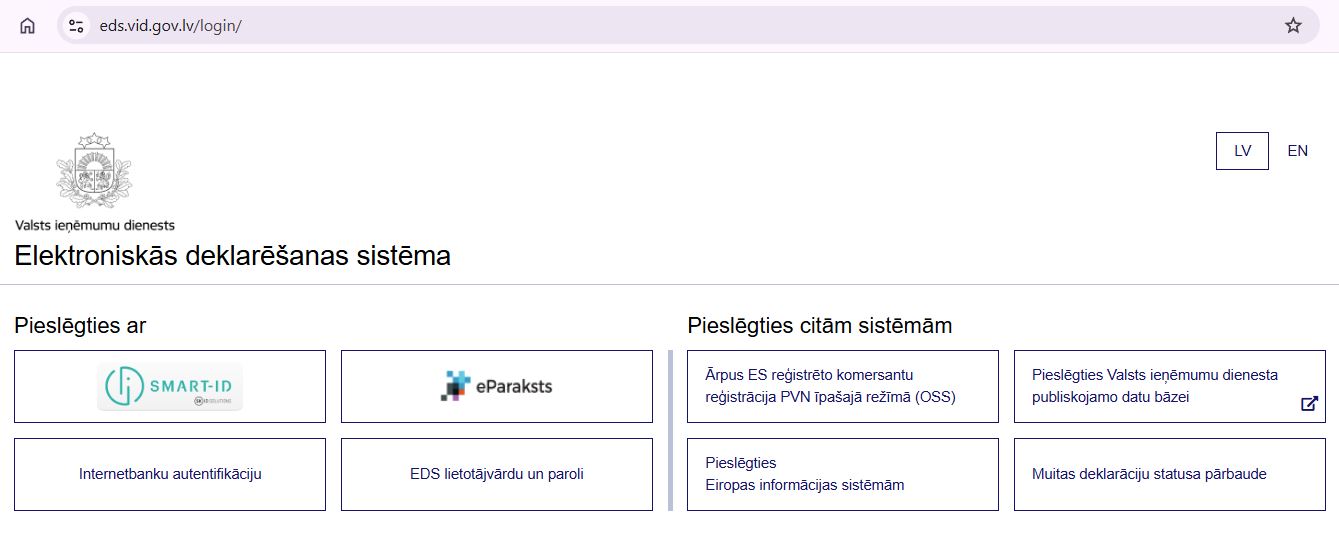Open Pieslēgties Eiropas informācijas sistēmām
Screen dimensions: 1339x536
pos(842,474)
